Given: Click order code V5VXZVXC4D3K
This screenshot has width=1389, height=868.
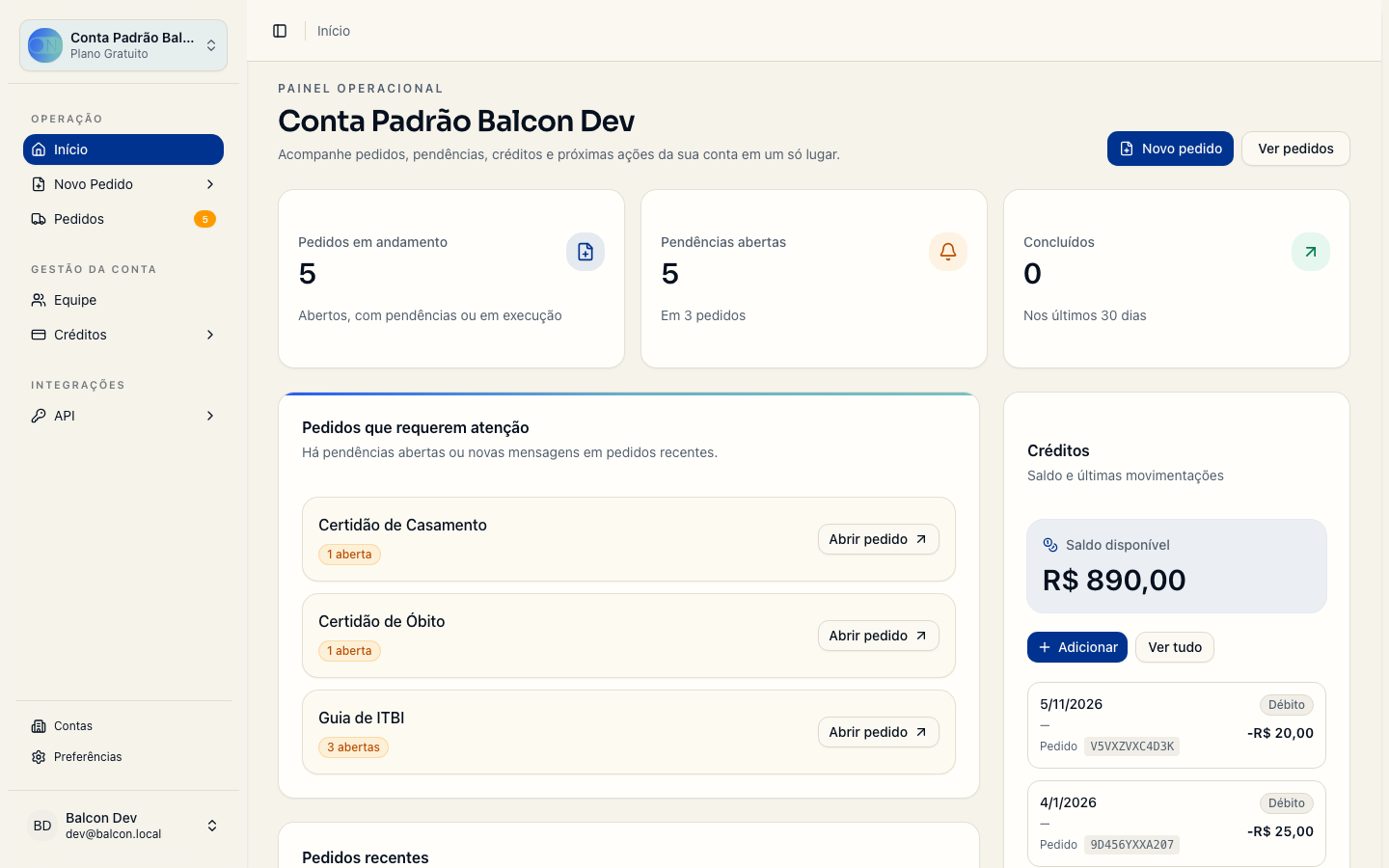Looking at the screenshot, I should click(1131, 746).
